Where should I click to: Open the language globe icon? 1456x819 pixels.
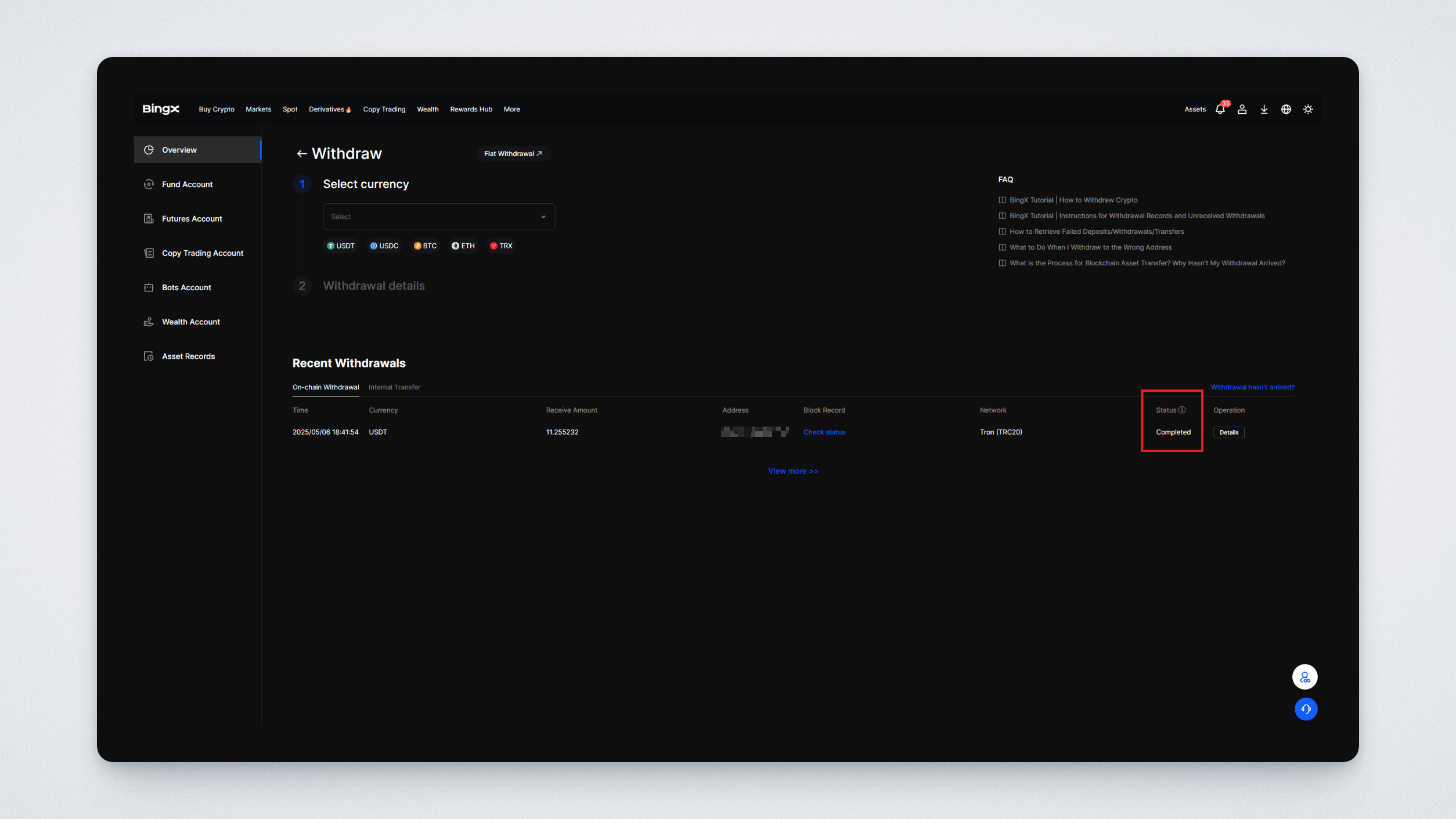[x=1286, y=109]
